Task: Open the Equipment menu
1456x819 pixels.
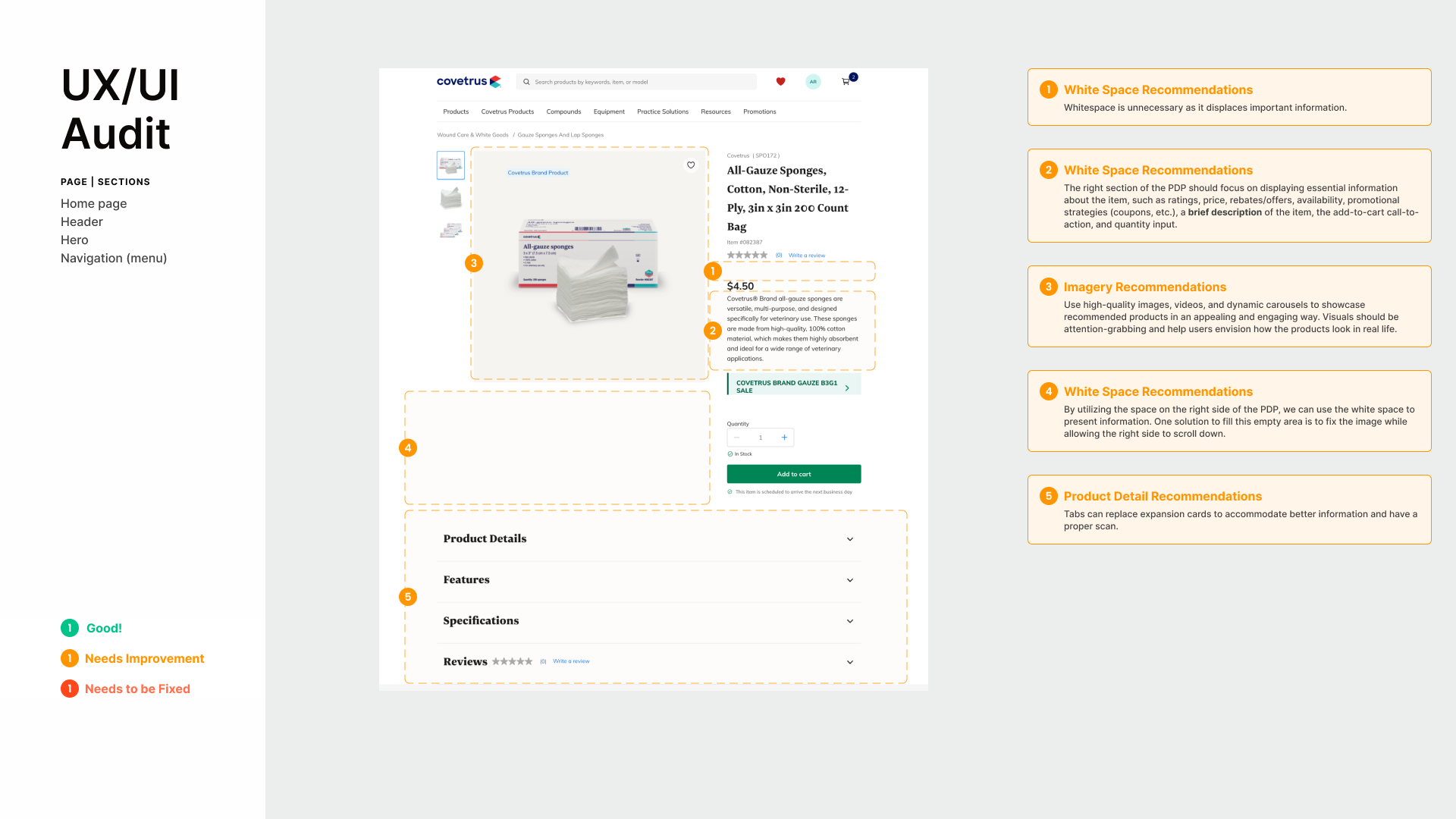Action: 609,111
